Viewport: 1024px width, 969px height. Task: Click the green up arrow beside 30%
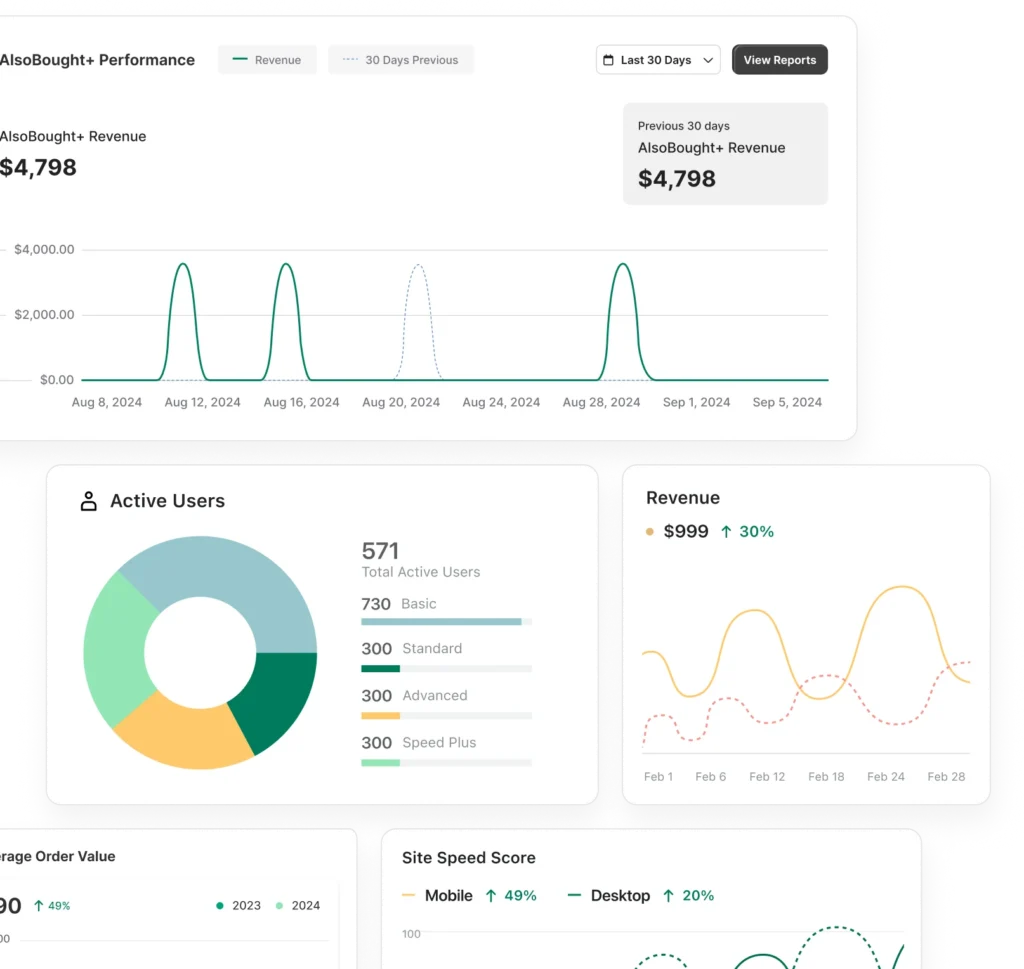[726, 532]
